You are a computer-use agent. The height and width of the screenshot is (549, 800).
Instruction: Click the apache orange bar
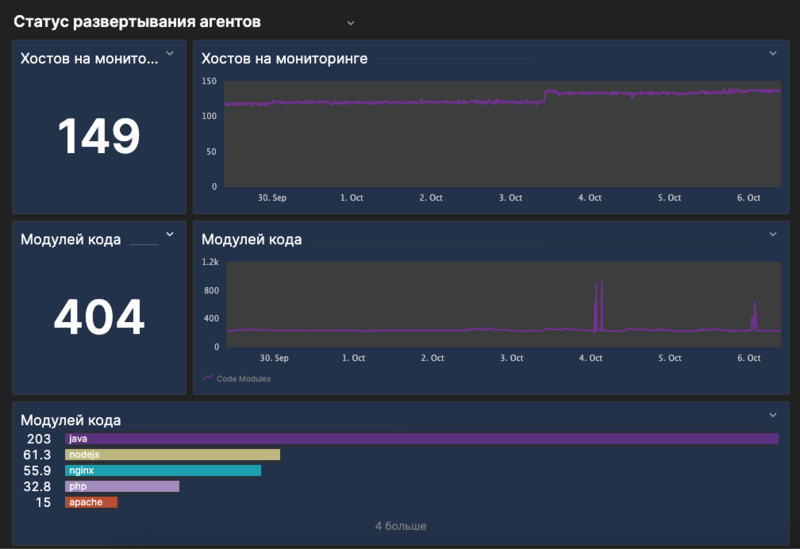point(91,502)
